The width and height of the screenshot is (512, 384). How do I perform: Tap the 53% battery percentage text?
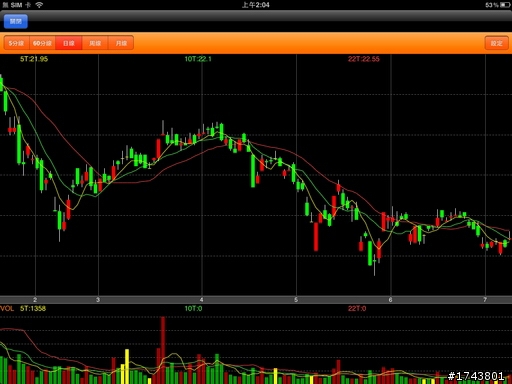click(492, 5)
